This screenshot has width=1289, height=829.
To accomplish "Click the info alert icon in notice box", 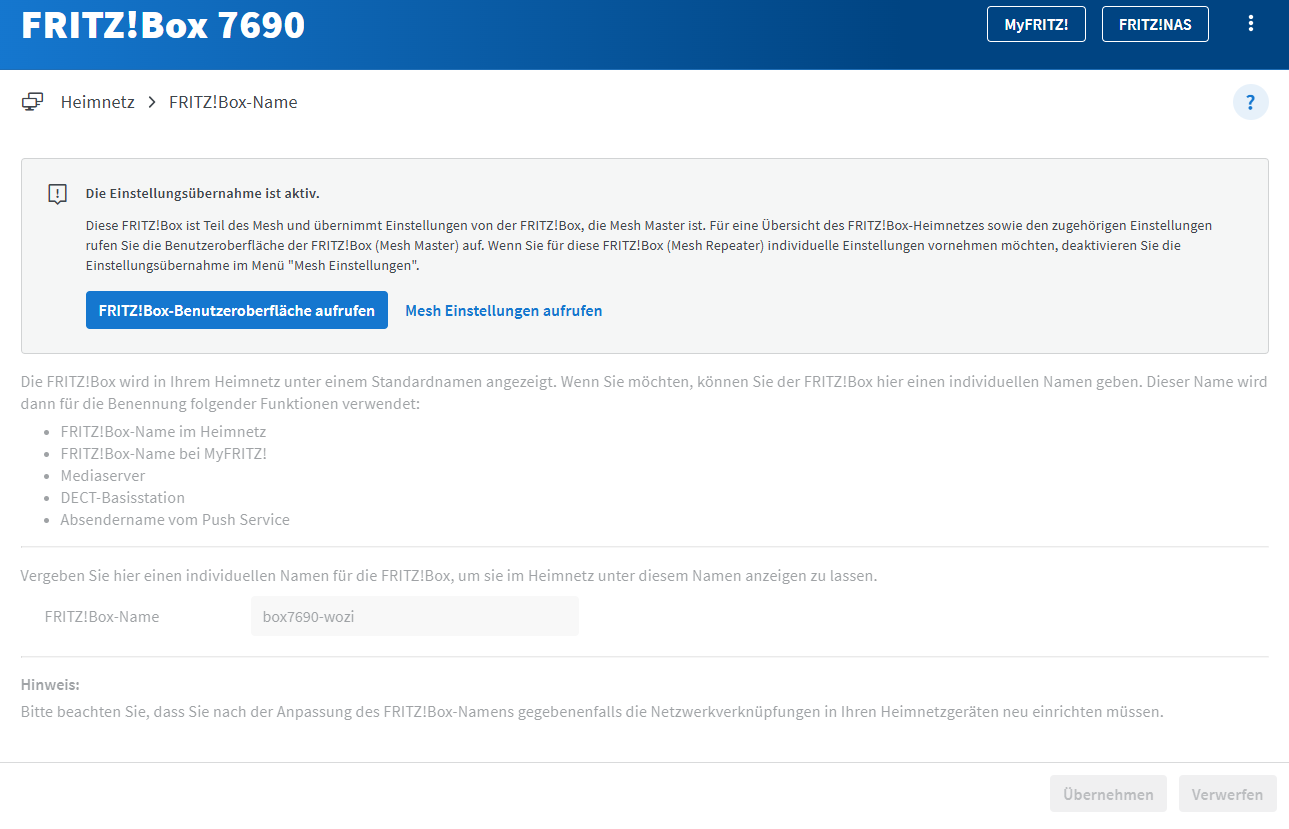I will click(58, 194).
